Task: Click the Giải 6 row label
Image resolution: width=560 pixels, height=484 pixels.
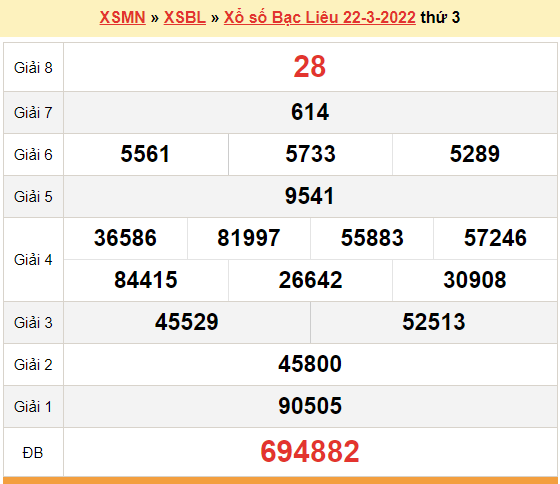Action: tap(33, 155)
